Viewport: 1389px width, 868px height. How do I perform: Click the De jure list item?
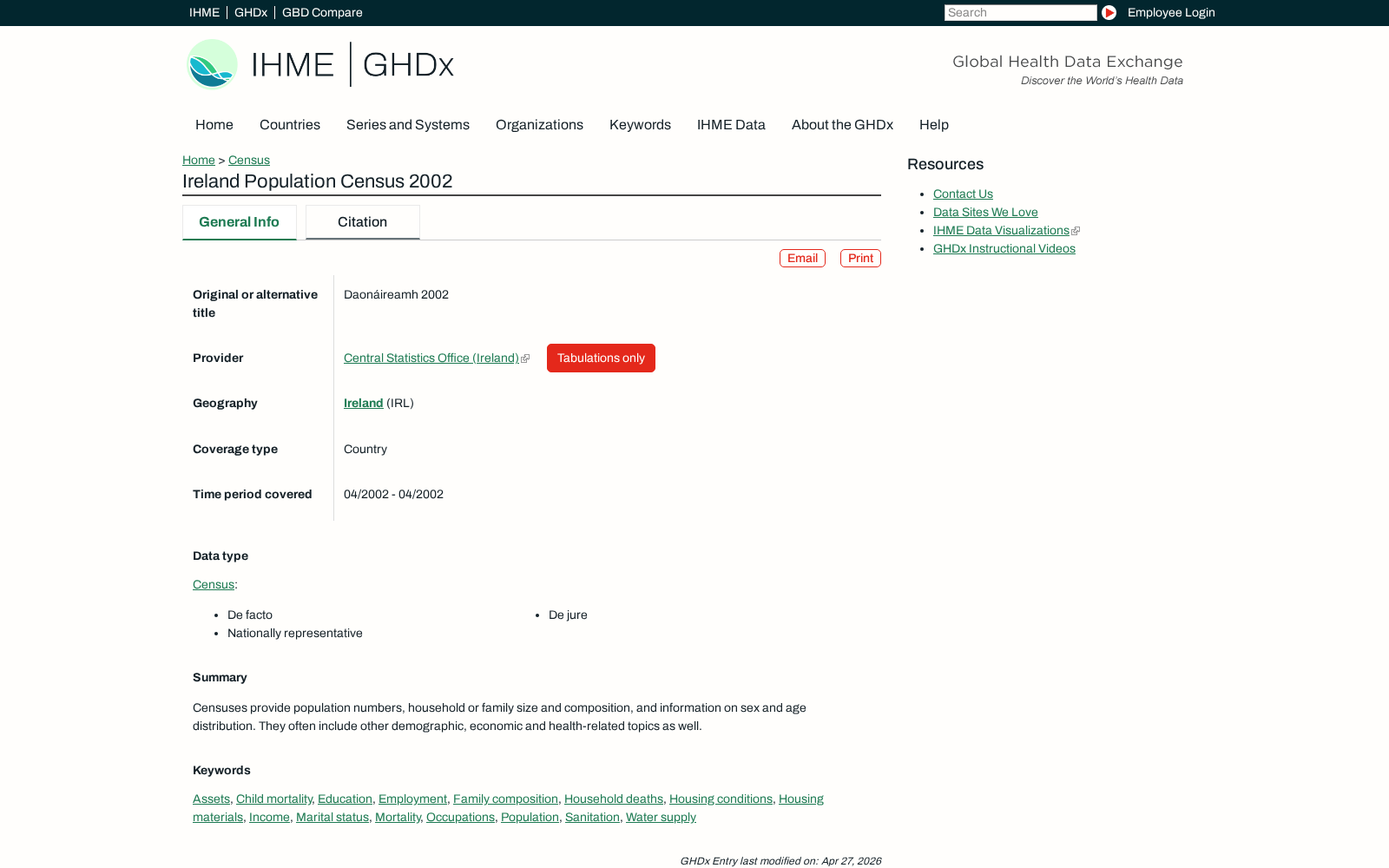pyautogui.click(x=568, y=615)
